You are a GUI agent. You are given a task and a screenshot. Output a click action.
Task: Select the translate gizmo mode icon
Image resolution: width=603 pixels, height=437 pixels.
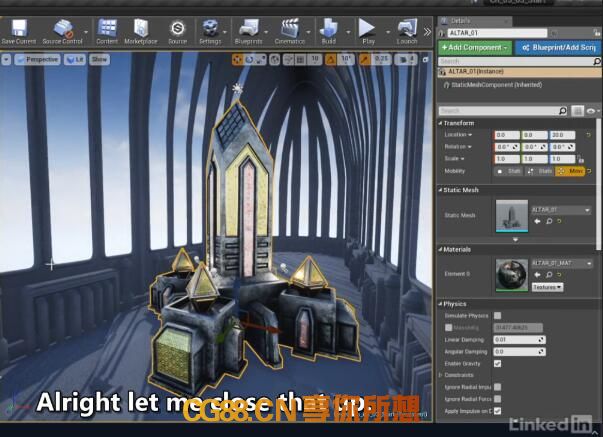click(x=238, y=60)
